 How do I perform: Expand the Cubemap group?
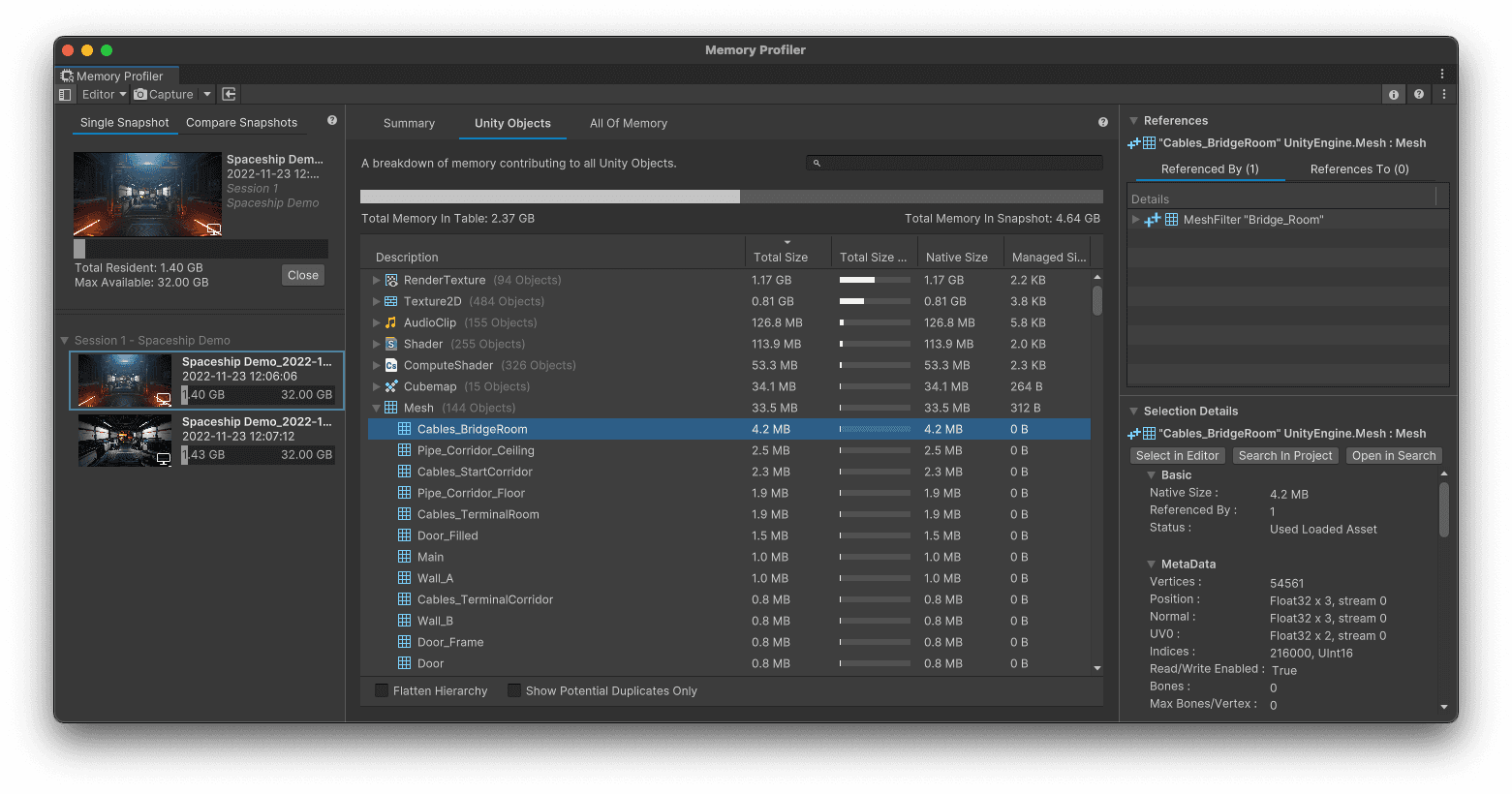[377, 386]
